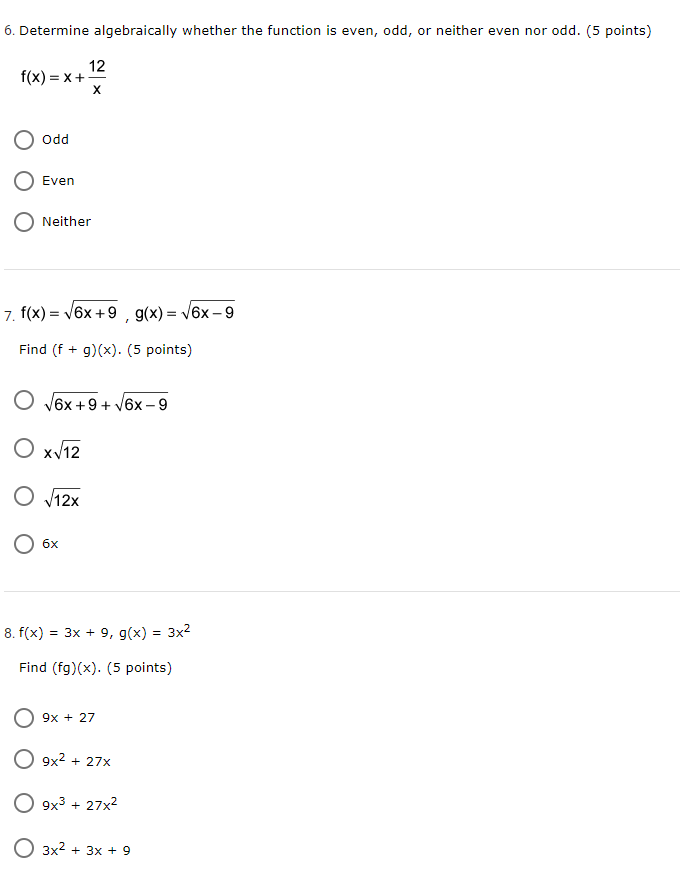
Task: Select the 6x answer option
Action: [24, 543]
